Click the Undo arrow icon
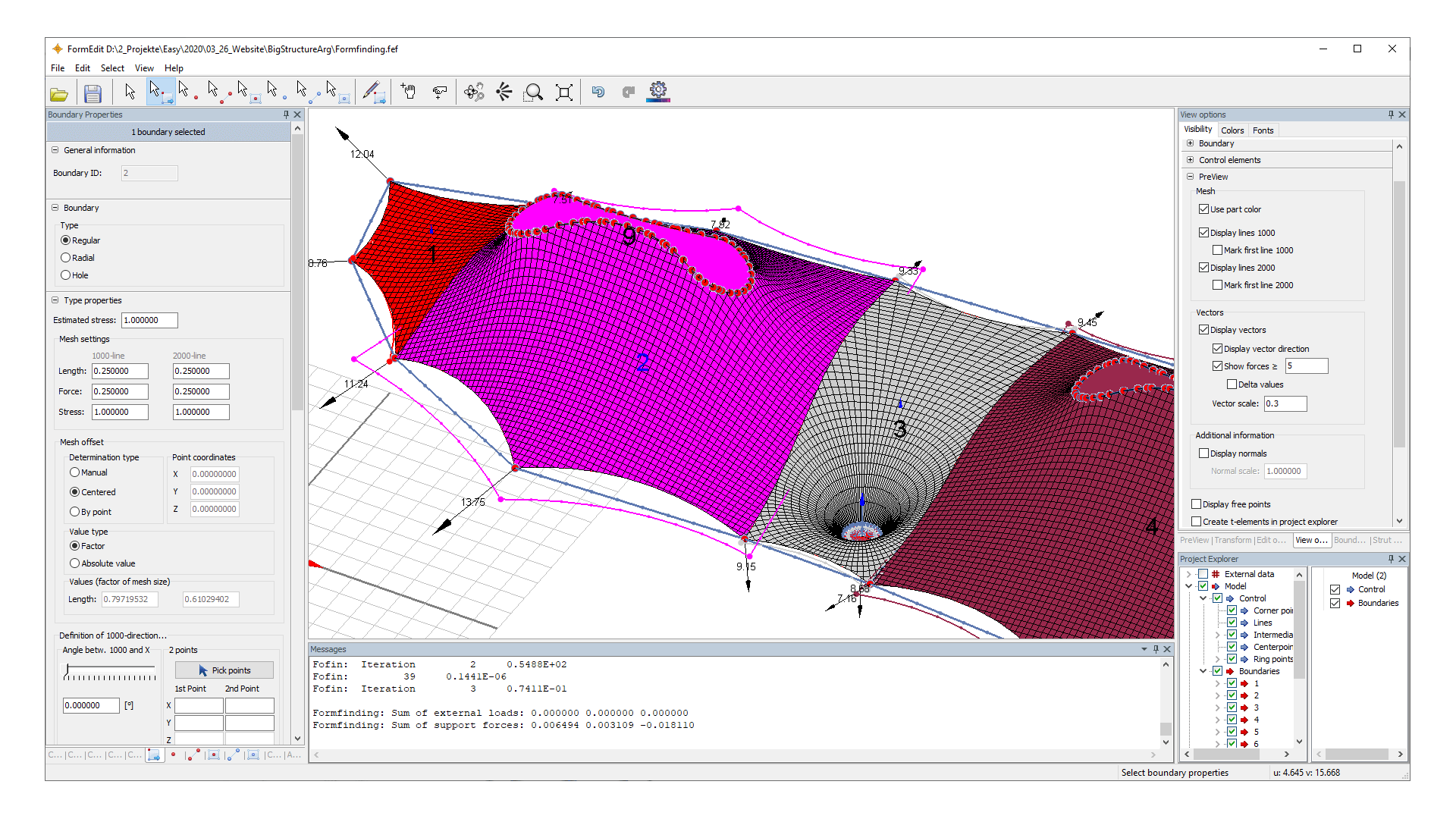1456x819 pixels. (598, 92)
